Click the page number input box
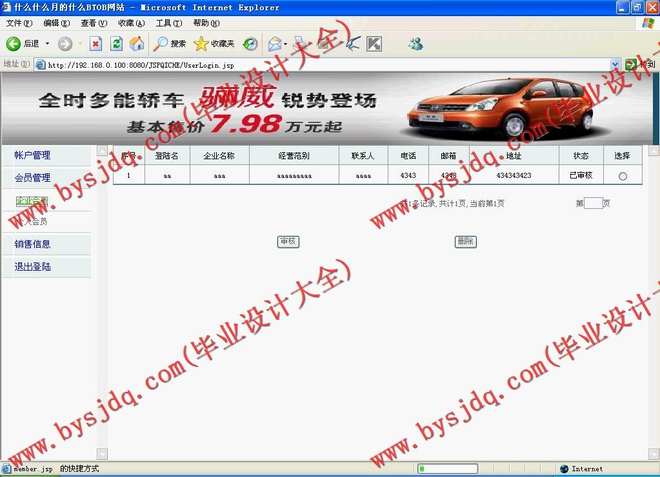Viewport: 660px width, 477px height. point(593,203)
